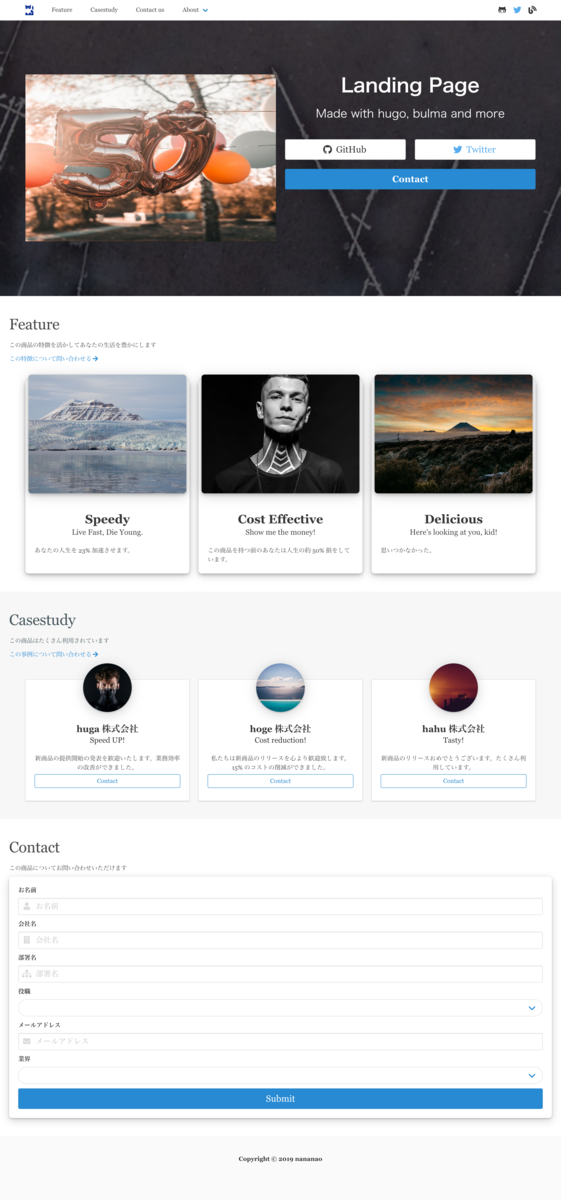Submit the contact form
The image size is (561, 1200).
click(x=280, y=1098)
